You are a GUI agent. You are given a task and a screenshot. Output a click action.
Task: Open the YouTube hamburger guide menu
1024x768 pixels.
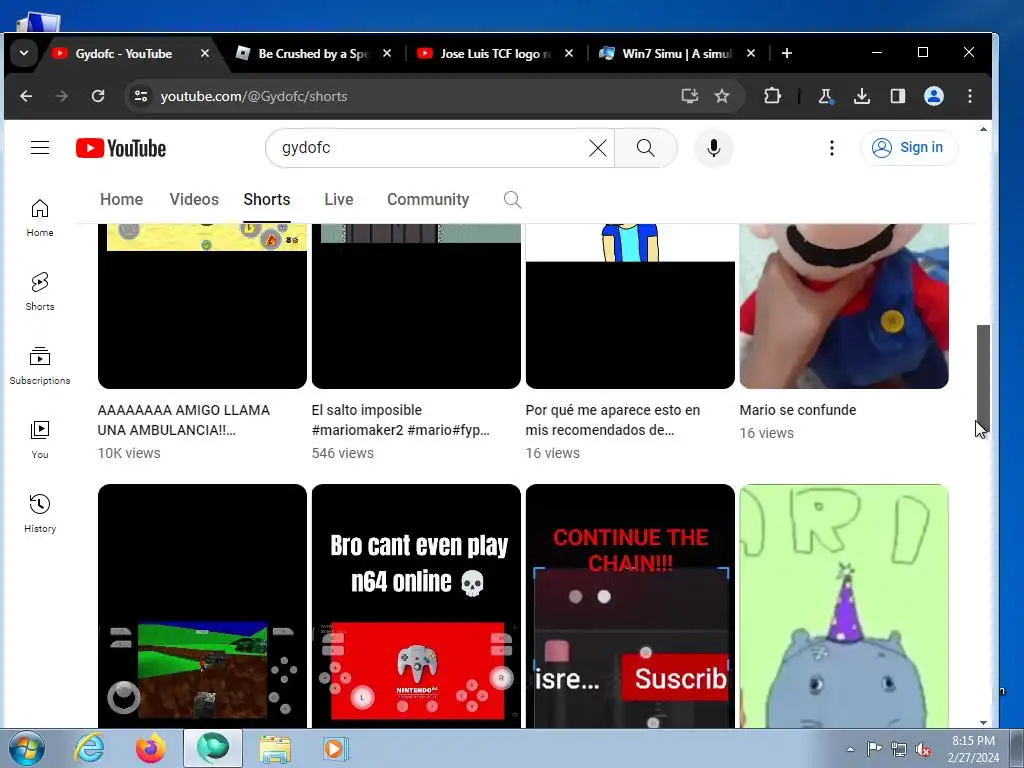tap(40, 148)
